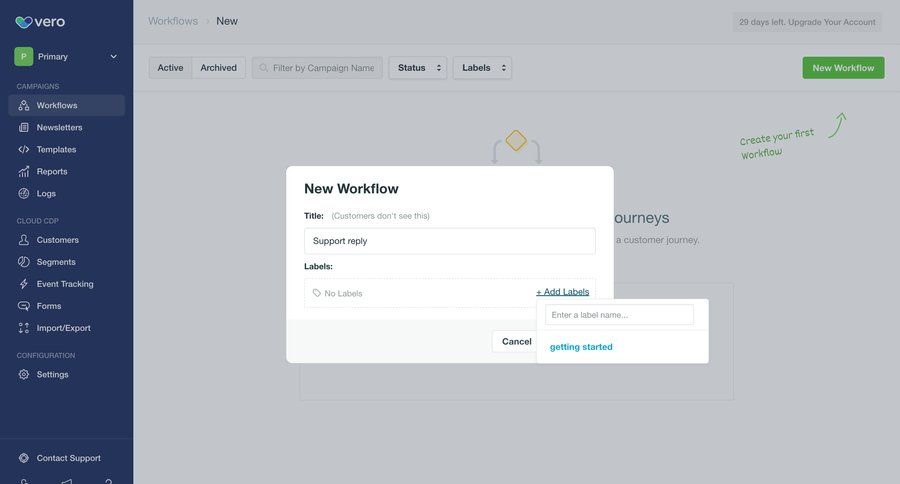Screen dimensions: 900x484
Task: Open the Labels filter dropdown
Action: coord(482,68)
